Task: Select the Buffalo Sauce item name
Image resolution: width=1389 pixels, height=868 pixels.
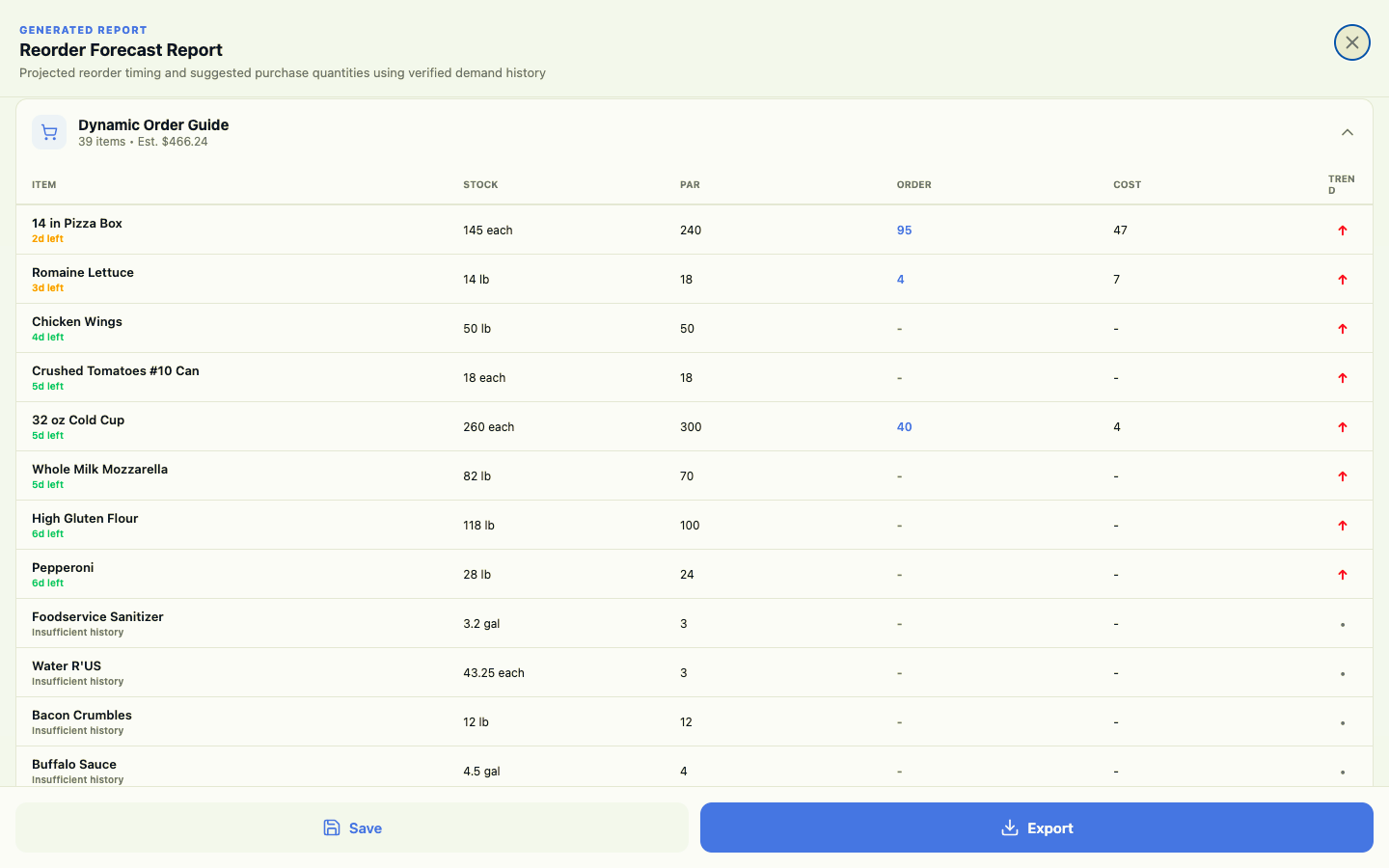Action: 74,764
